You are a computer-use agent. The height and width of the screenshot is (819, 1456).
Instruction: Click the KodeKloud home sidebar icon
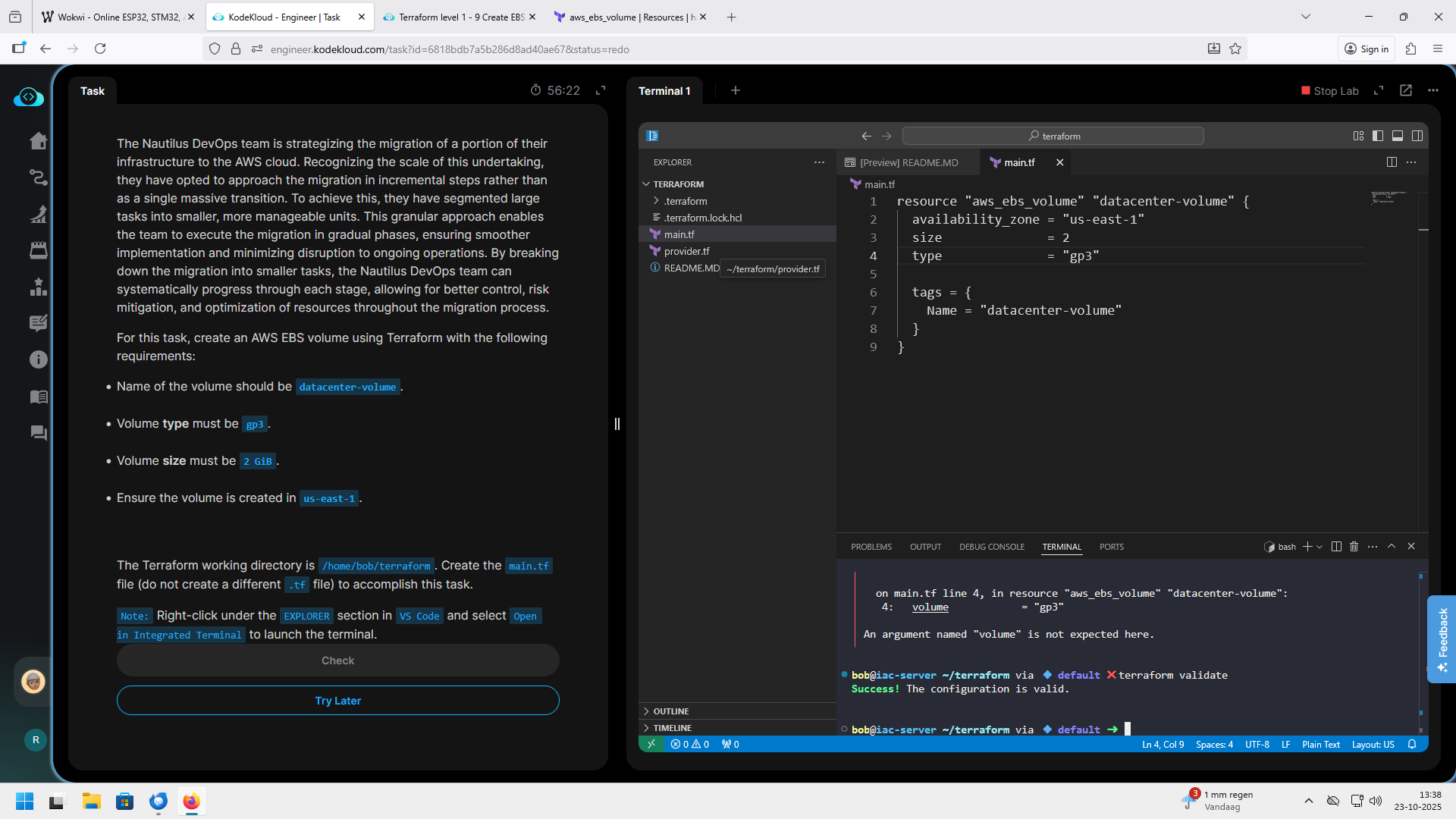click(38, 141)
